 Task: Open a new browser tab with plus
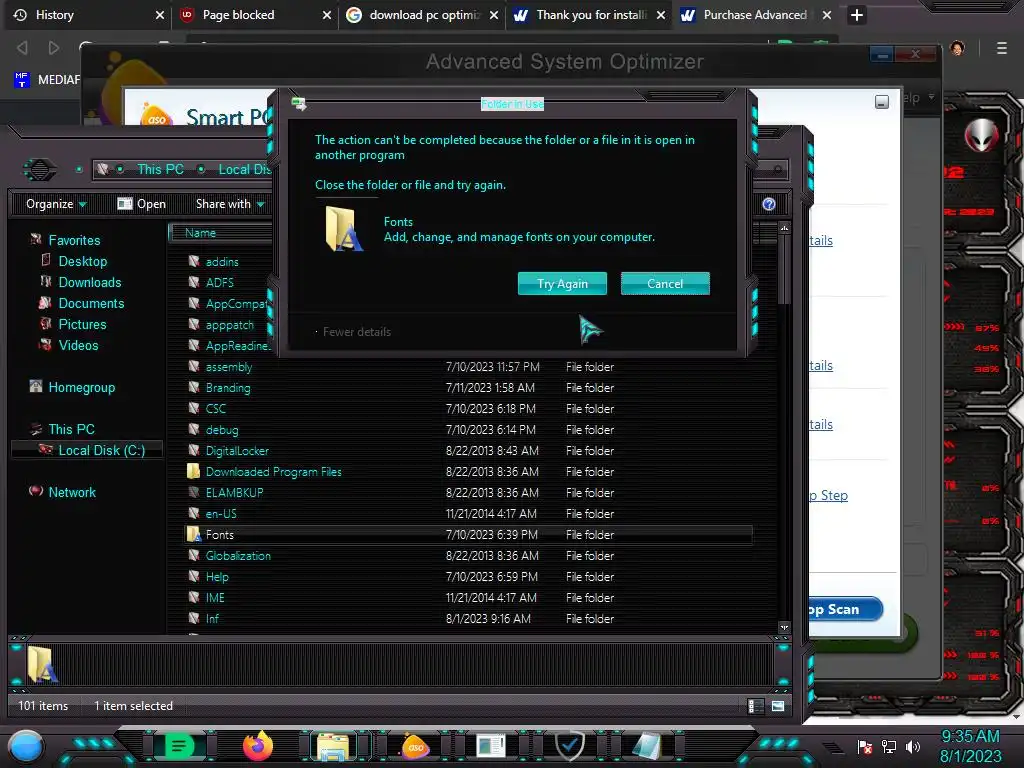pos(857,15)
